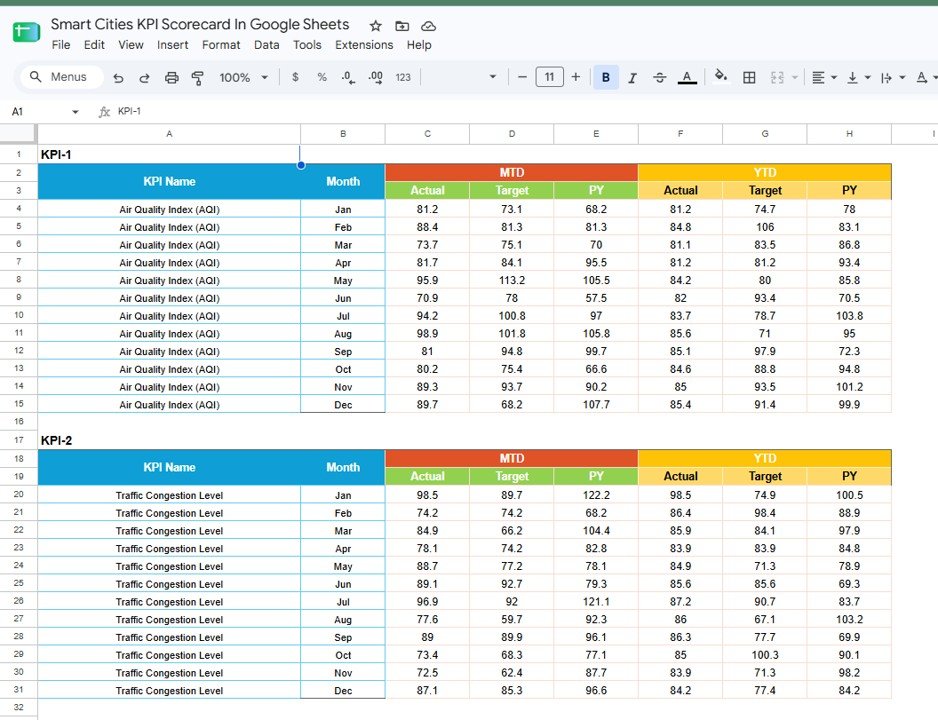Check the cloud save status icon
Screen dimensions: 938x720
click(428, 26)
